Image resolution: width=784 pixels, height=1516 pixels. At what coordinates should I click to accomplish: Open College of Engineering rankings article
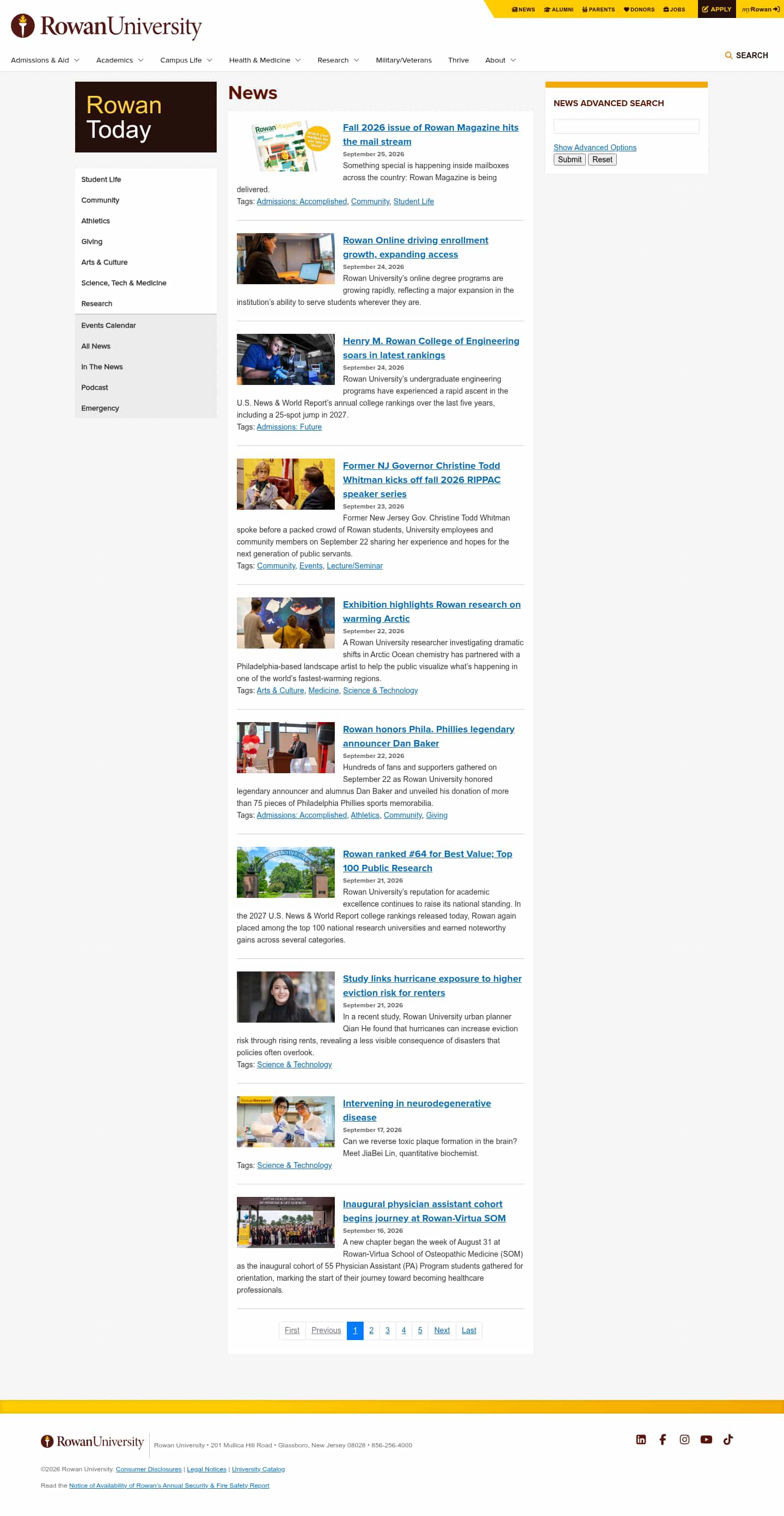431,348
